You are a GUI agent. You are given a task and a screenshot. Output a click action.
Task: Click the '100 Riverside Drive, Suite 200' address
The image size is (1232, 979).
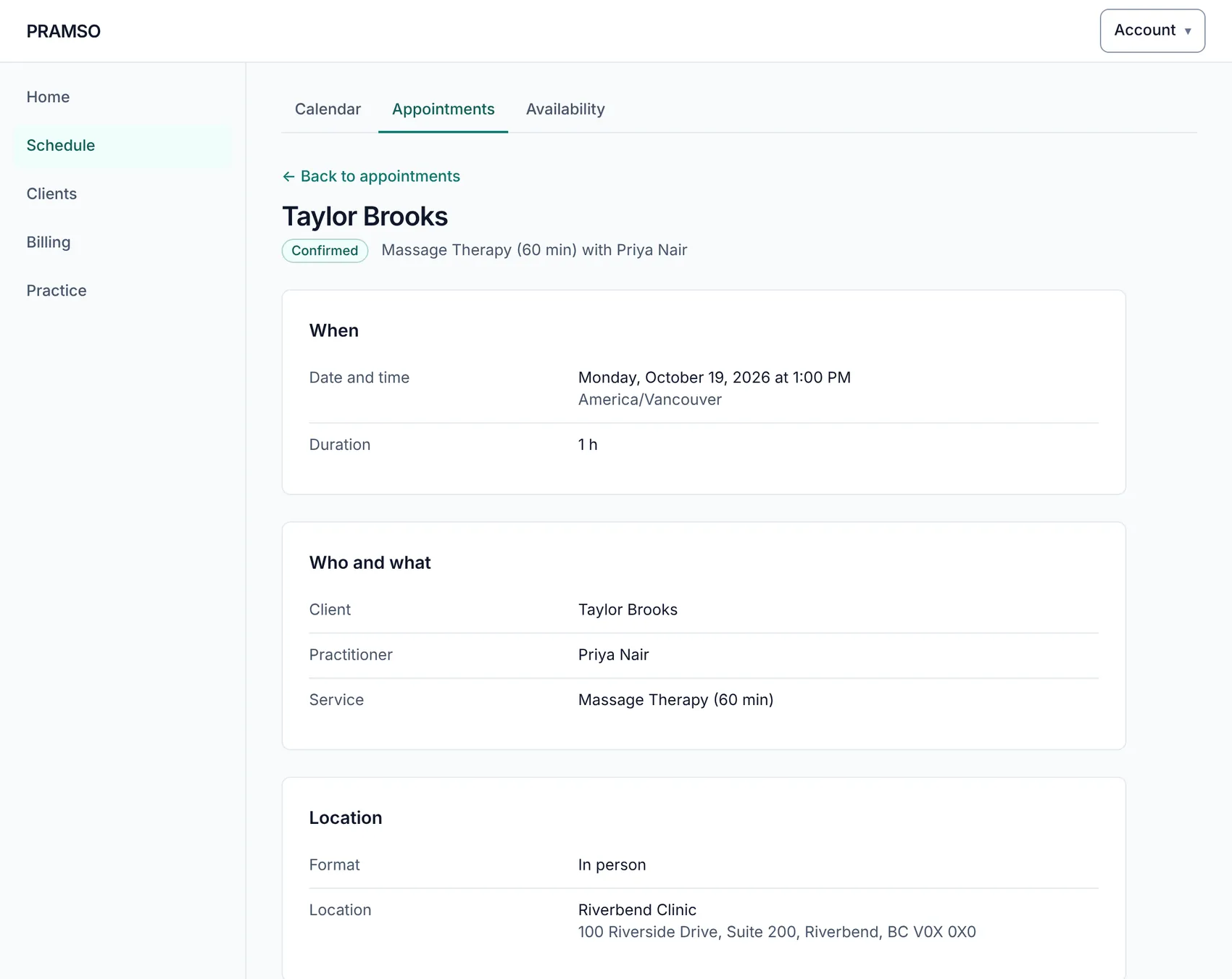tap(777, 932)
